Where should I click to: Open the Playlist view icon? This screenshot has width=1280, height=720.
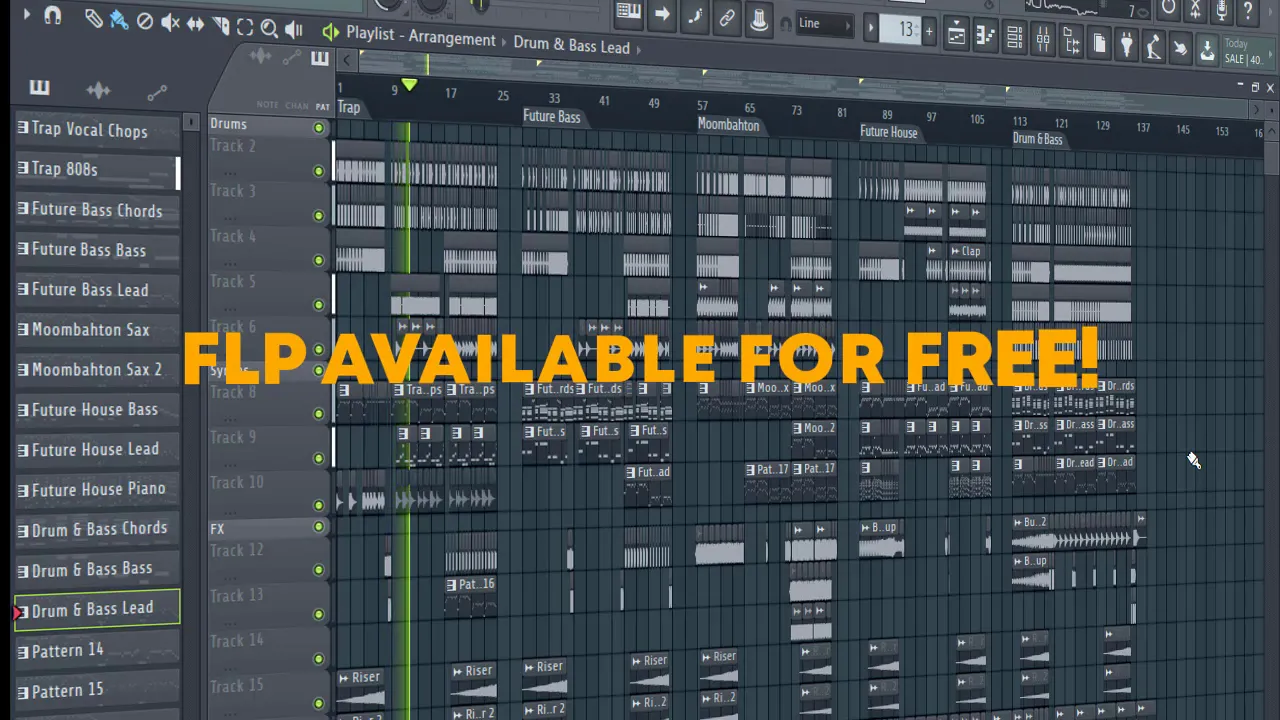[x=956, y=33]
